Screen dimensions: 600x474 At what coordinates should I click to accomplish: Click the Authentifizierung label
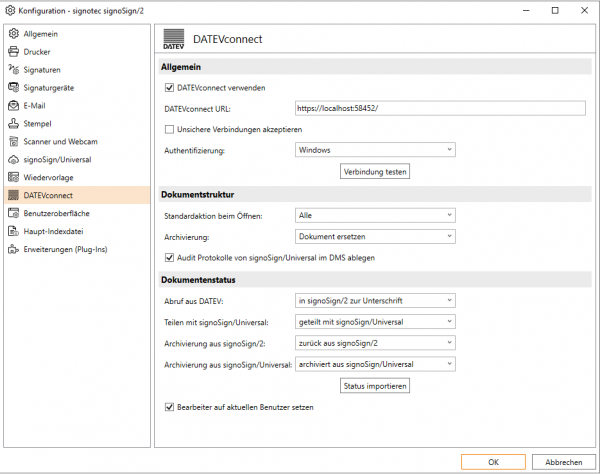pos(194,151)
